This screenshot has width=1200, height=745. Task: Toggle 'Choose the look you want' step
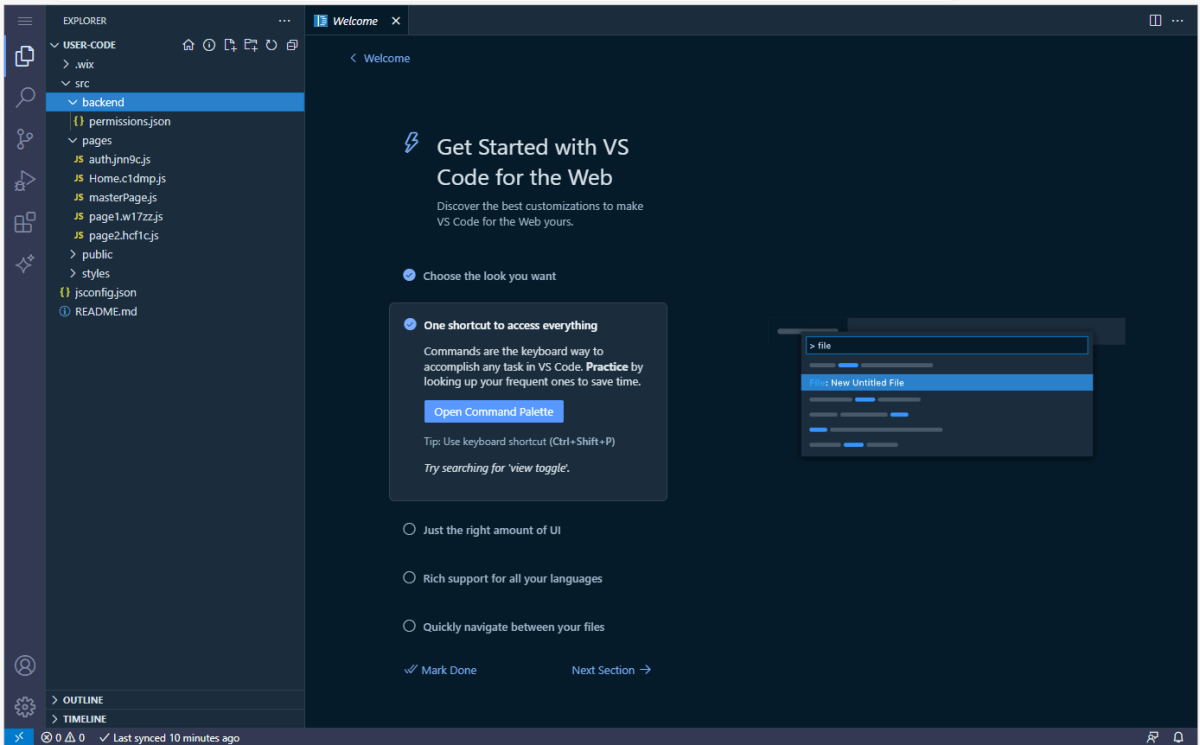click(409, 275)
